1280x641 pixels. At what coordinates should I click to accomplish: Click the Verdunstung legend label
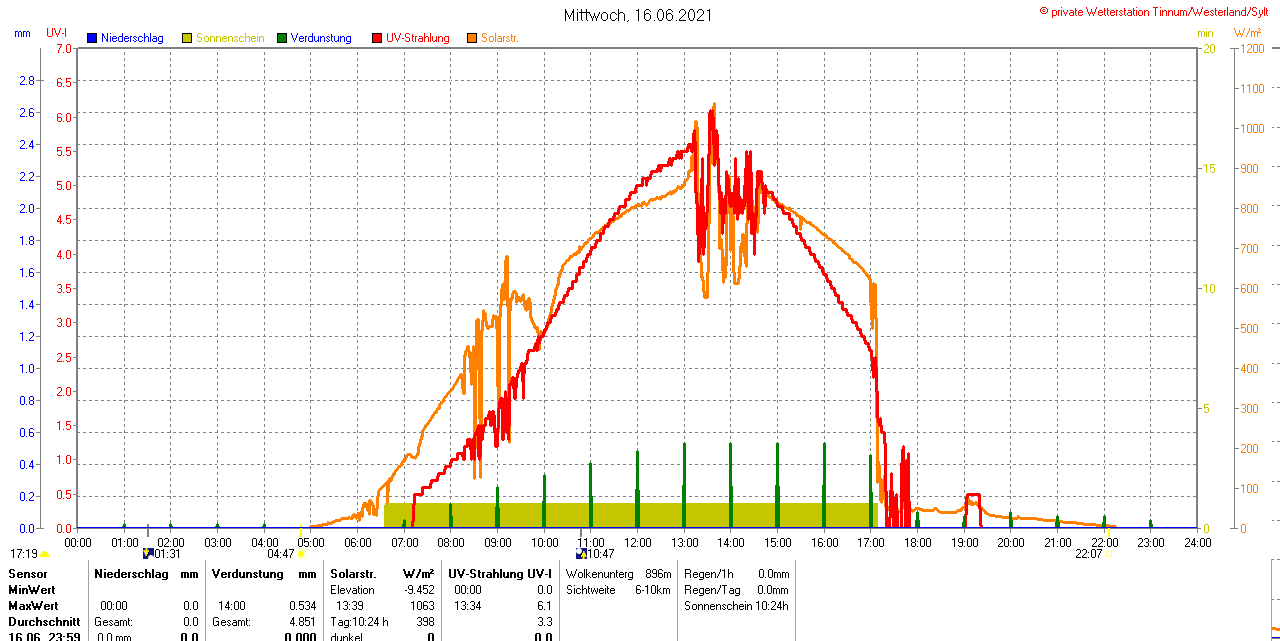pyautogui.click(x=321, y=38)
